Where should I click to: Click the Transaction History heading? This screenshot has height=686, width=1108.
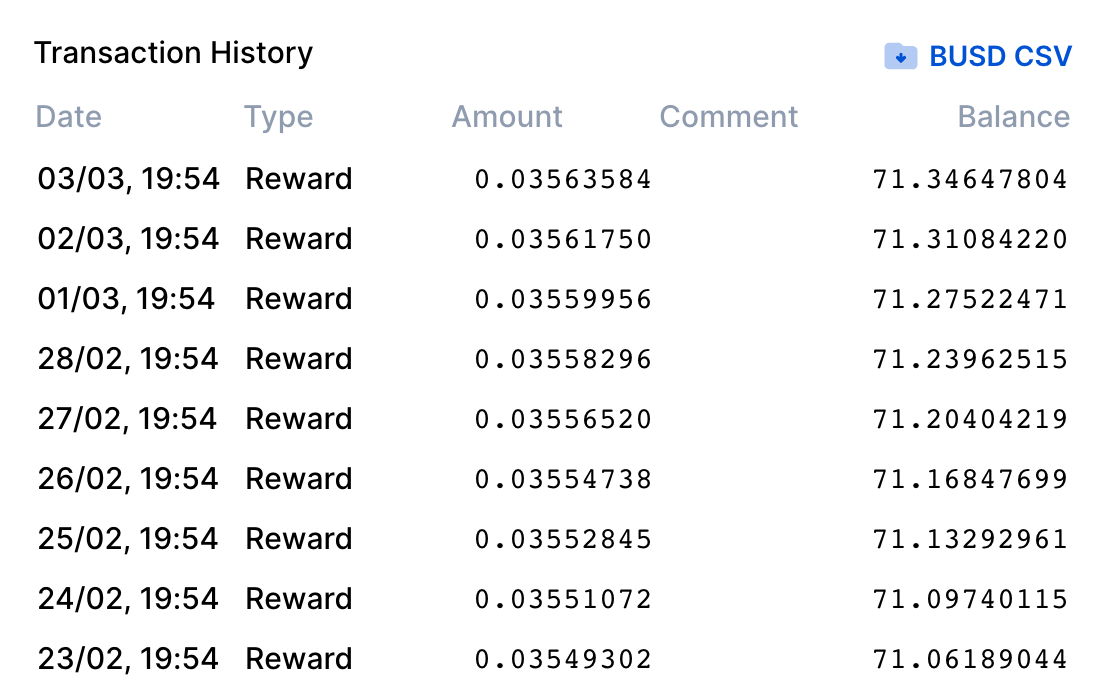[x=173, y=53]
